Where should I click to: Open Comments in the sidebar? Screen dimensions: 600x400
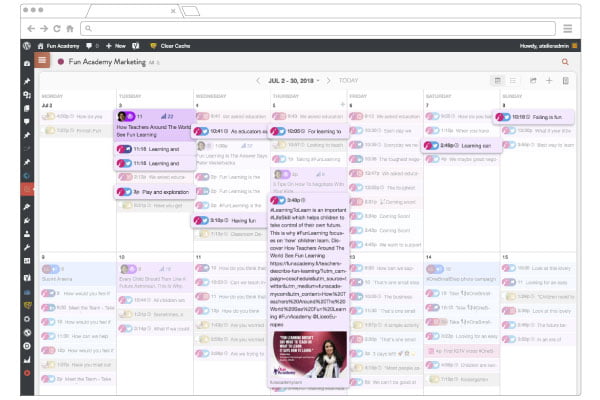pos(27,122)
